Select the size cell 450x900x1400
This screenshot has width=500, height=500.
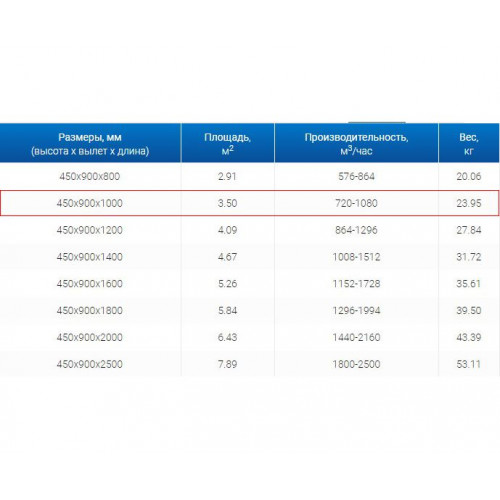(x=90, y=257)
